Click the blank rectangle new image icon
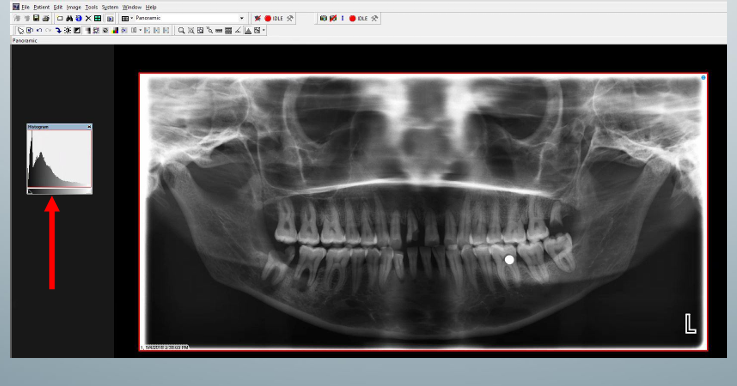Viewport: 737px width, 386px height. point(60,18)
